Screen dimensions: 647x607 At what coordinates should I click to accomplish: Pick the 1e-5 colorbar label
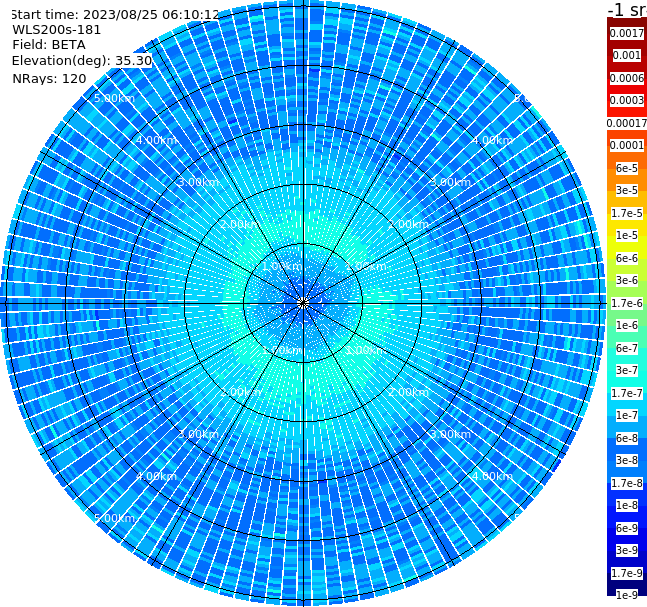[x=627, y=235]
